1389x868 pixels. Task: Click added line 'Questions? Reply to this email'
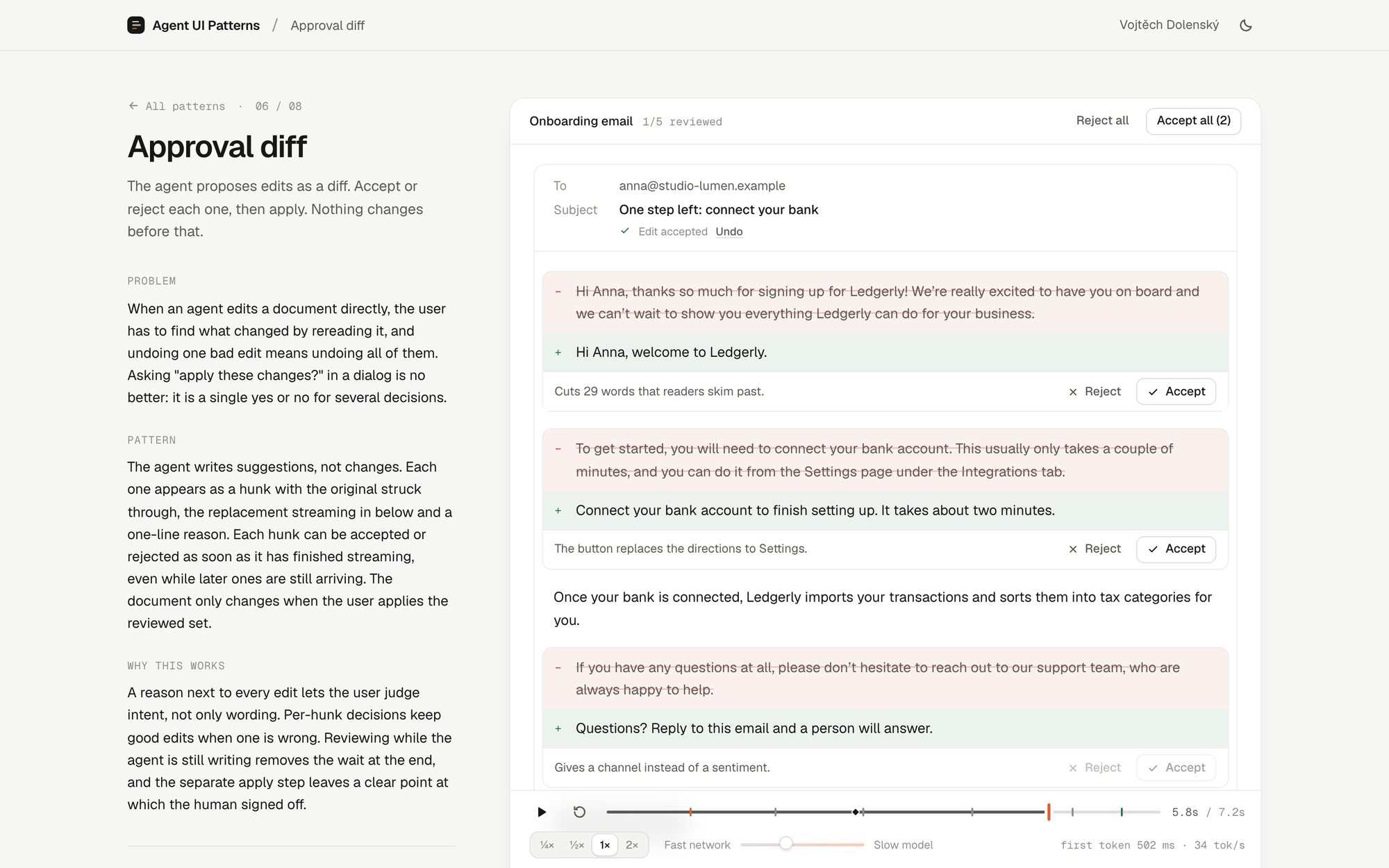click(x=754, y=728)
